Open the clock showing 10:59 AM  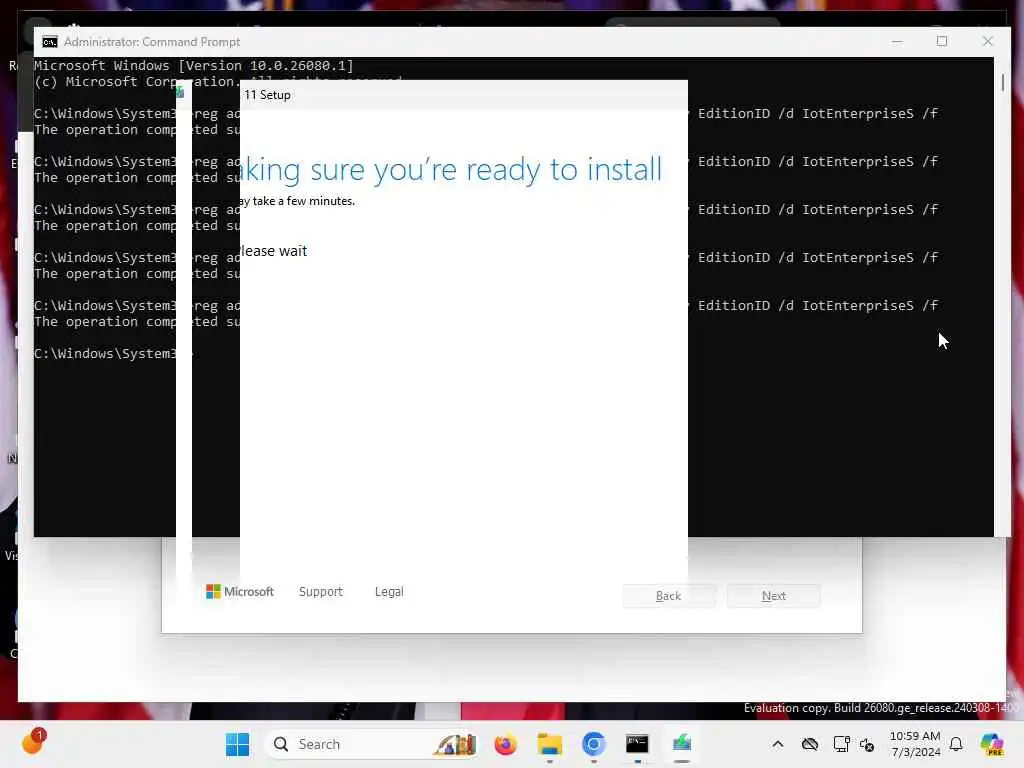(x=915, y=744)
